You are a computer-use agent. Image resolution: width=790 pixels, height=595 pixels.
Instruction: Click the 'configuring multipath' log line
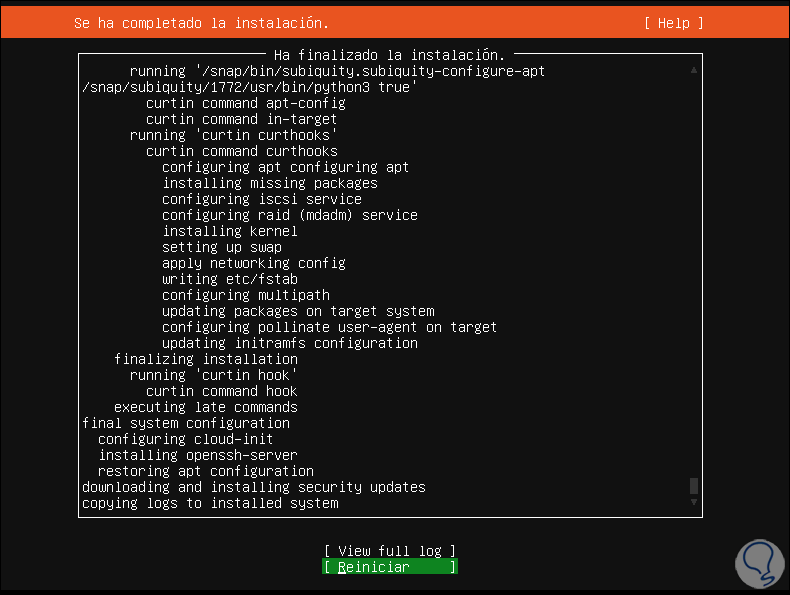pos(246,295)
